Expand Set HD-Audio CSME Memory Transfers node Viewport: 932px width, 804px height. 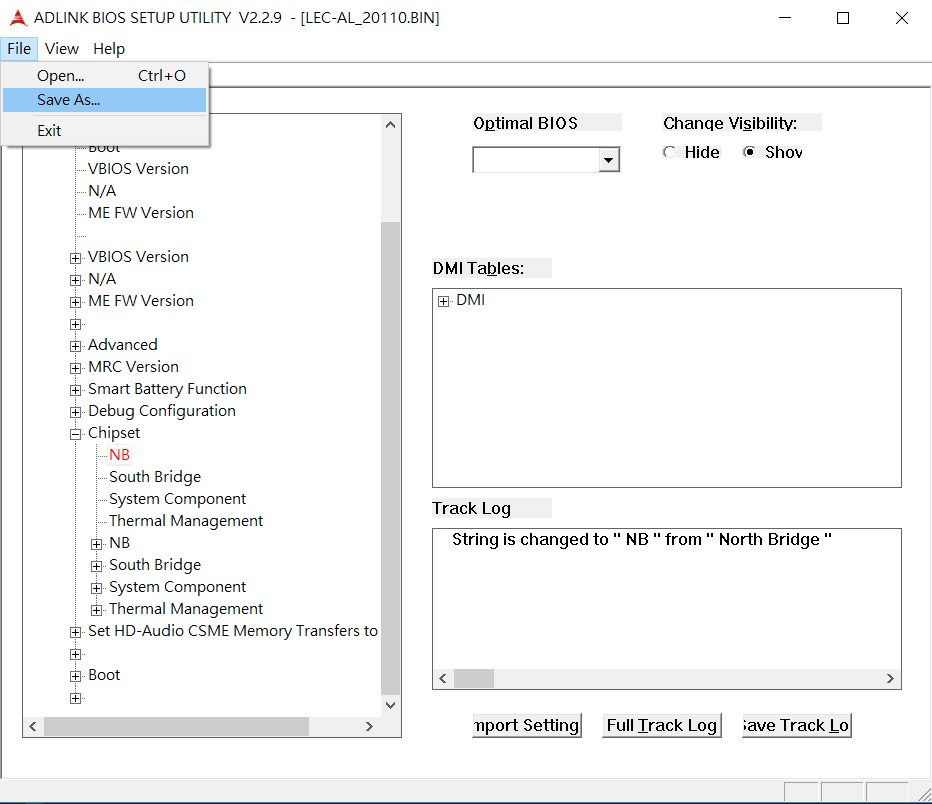pyautogui.click(x=75, y=632)
